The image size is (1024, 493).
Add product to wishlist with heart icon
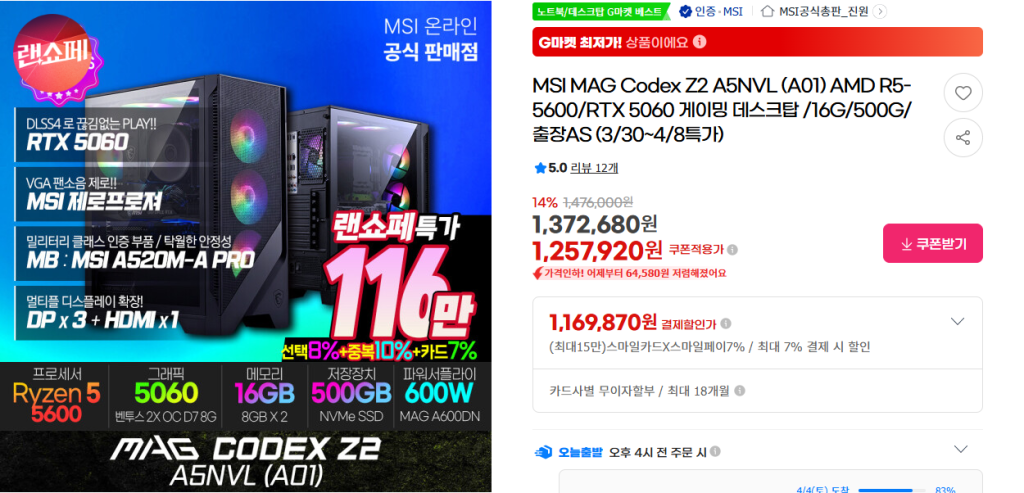963,93
